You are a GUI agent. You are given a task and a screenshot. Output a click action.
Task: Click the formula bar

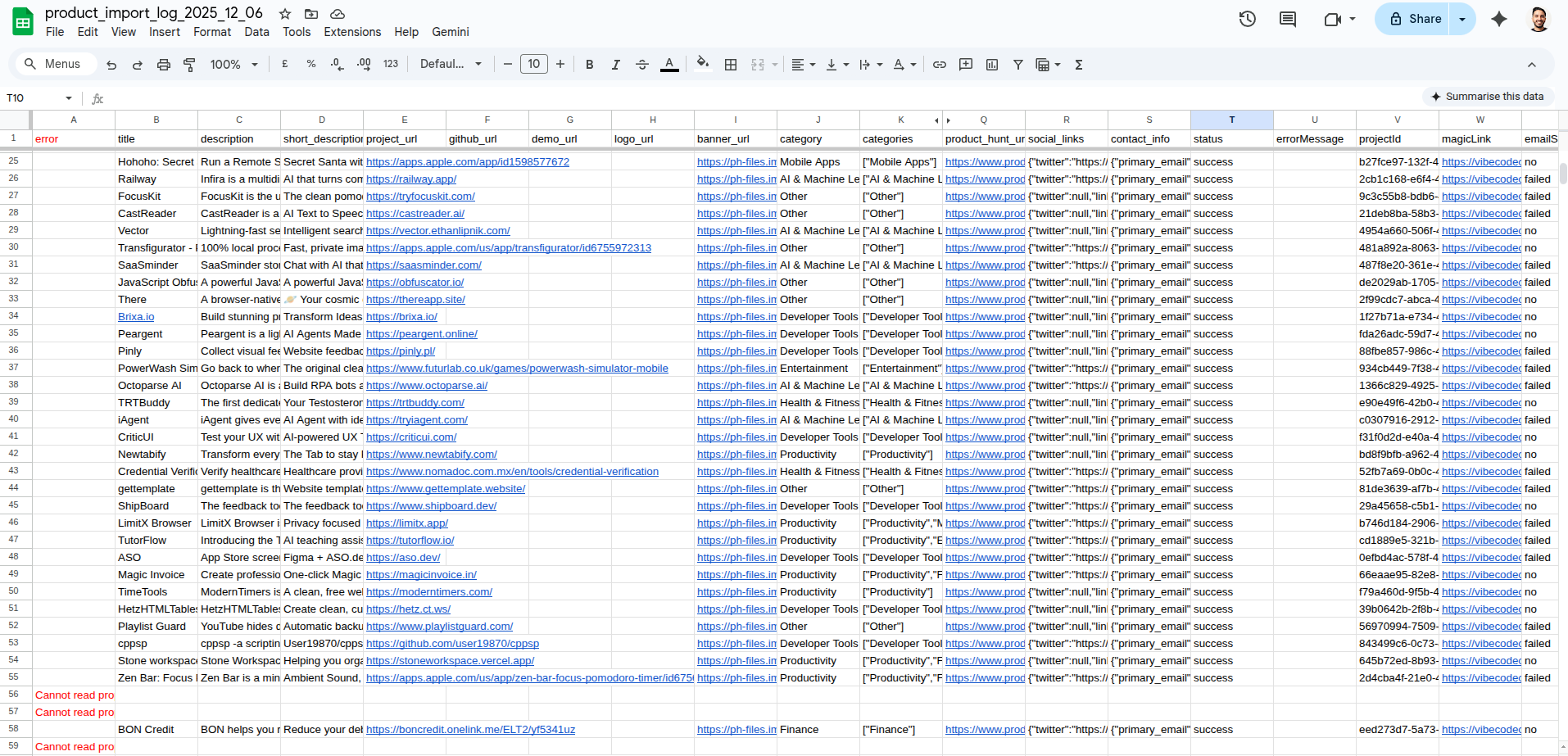[x=762, y=98]
